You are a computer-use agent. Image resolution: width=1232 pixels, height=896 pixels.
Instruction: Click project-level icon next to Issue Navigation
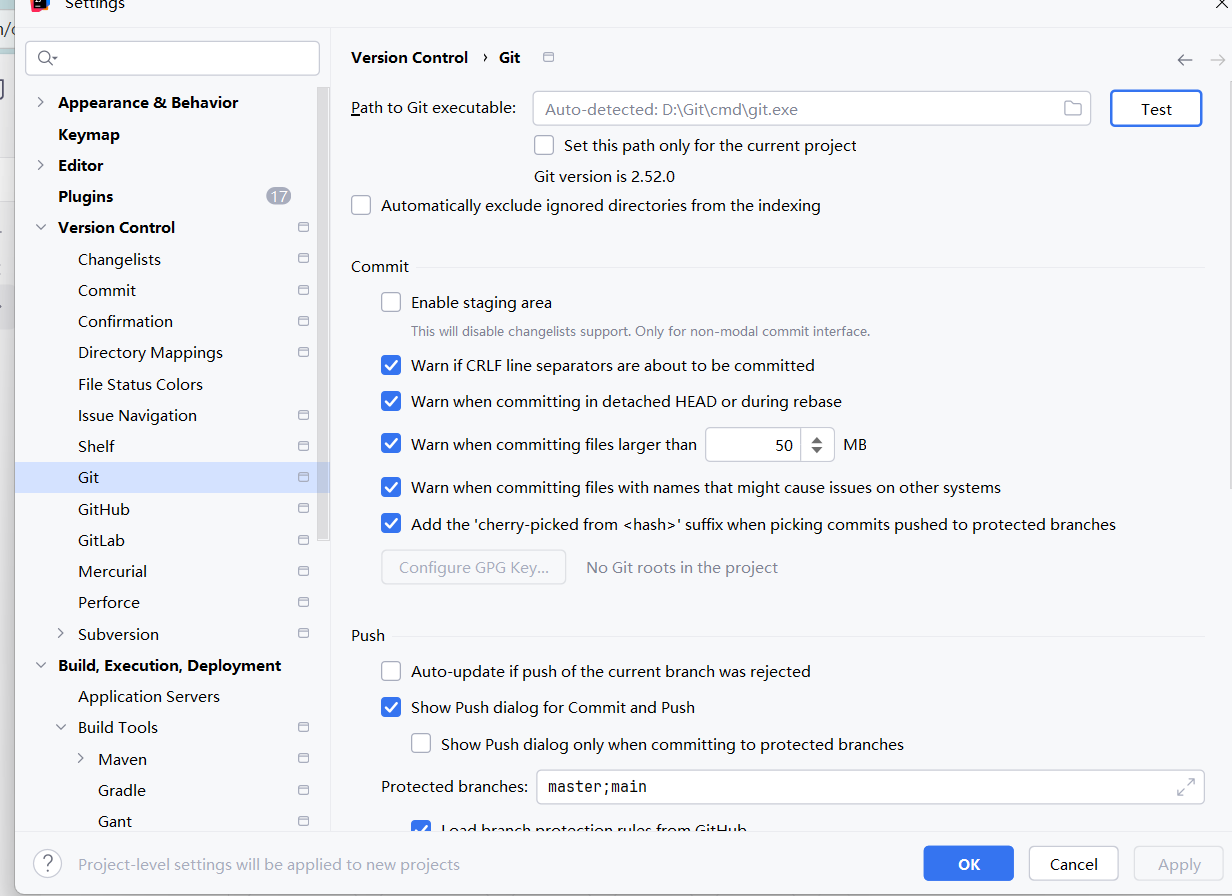point(303,415)
